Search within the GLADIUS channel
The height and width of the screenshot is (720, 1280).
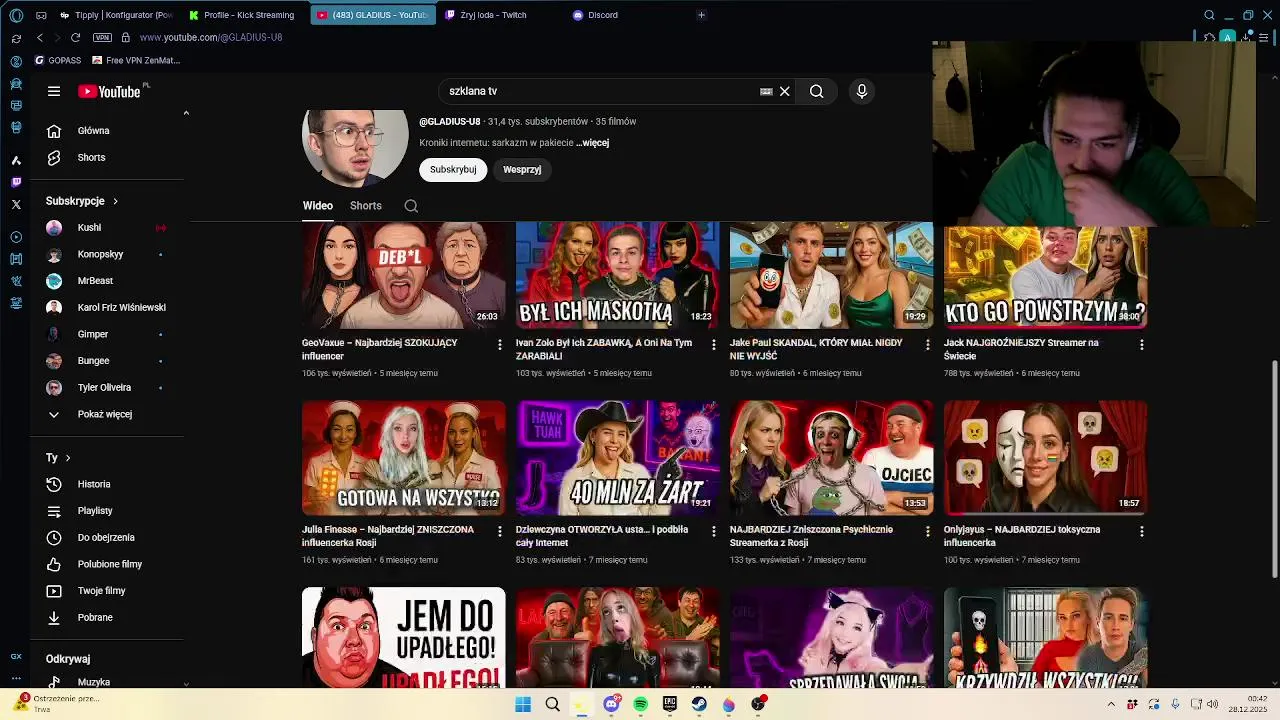click(x=411, y=205)
